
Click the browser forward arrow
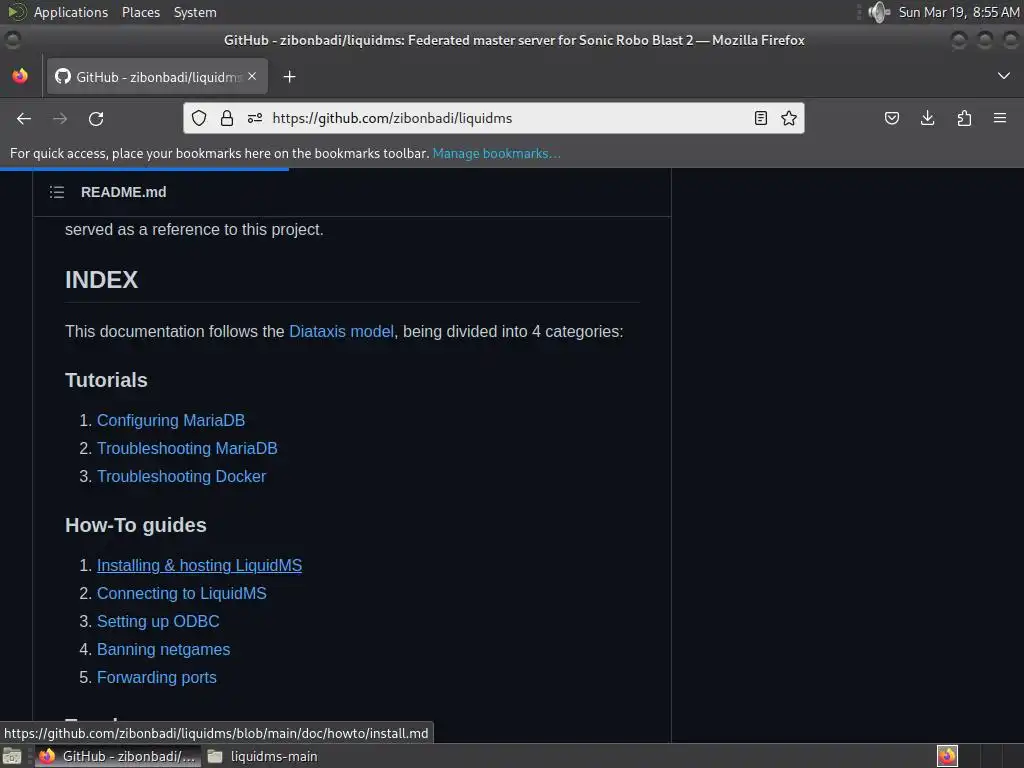tap(59, 118)
